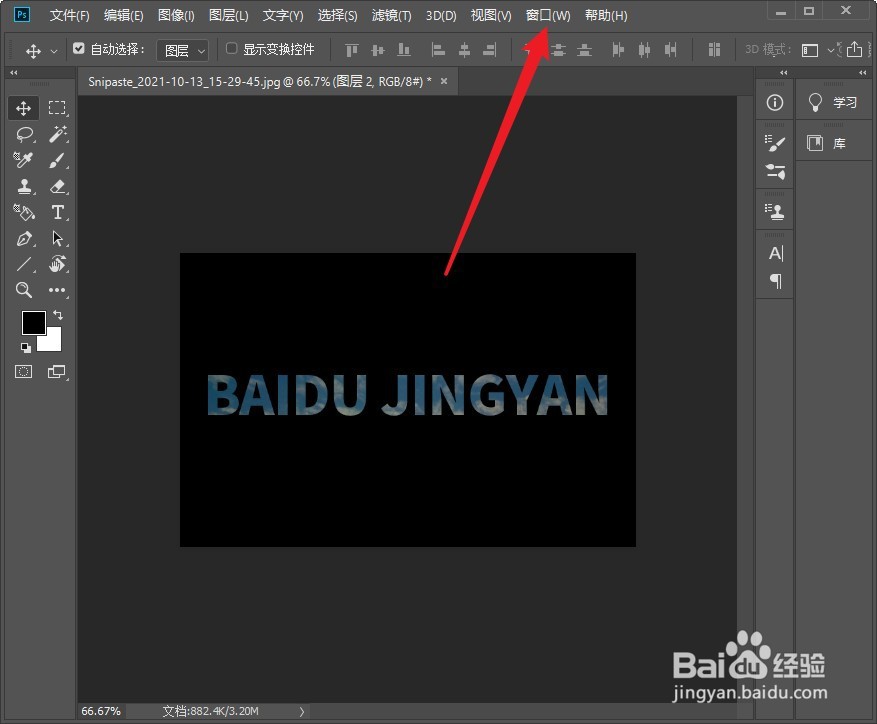Select the Eraser tool
Image resolution: width=877 pixels, height=724 pixels.
click(x=57, y=186)
